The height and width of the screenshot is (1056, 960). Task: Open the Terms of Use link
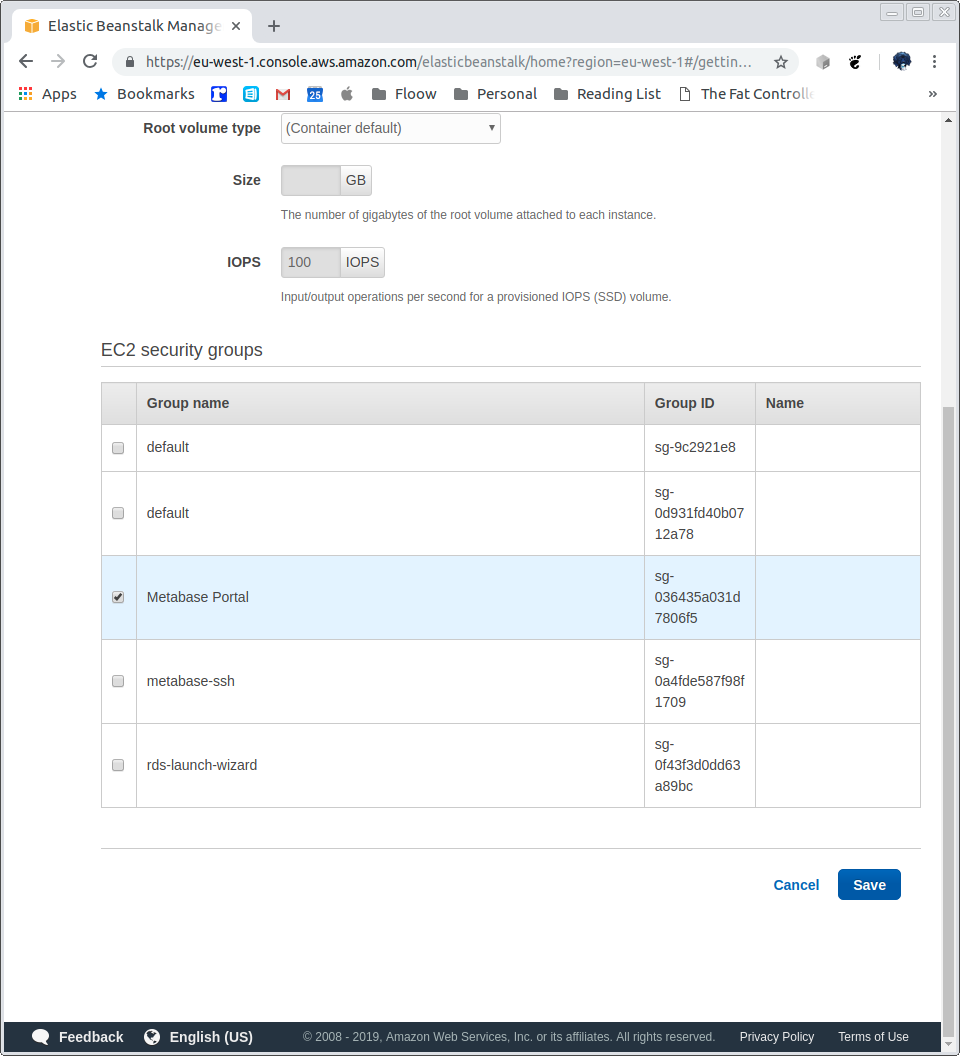[873, 1036]
